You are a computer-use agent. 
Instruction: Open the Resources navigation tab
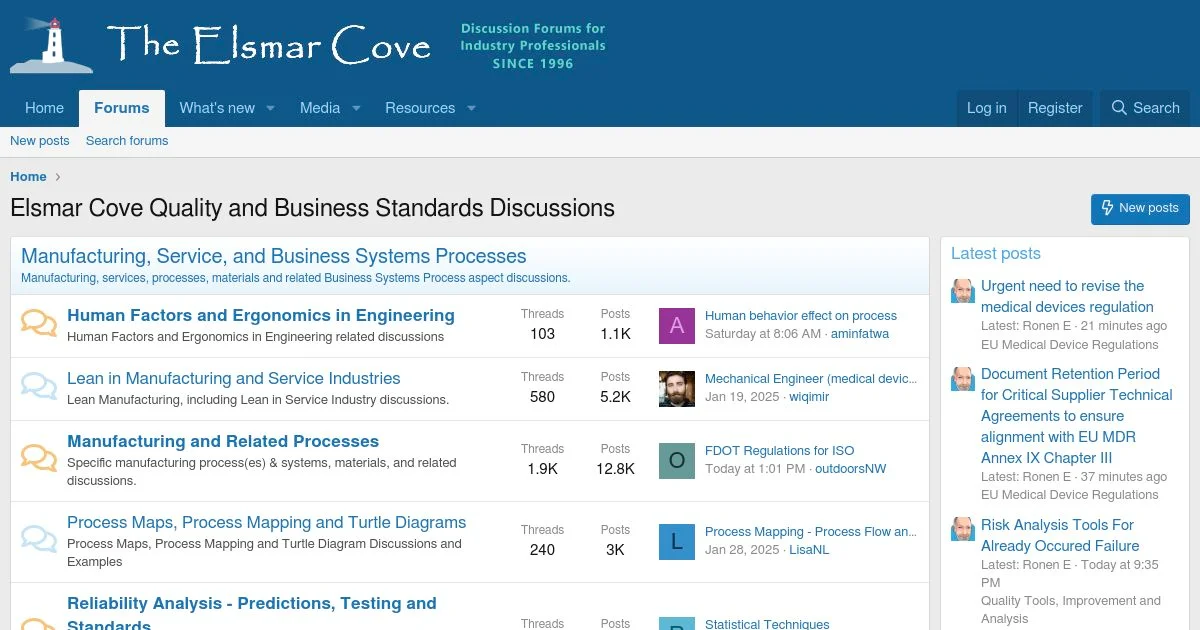[420, 108]
